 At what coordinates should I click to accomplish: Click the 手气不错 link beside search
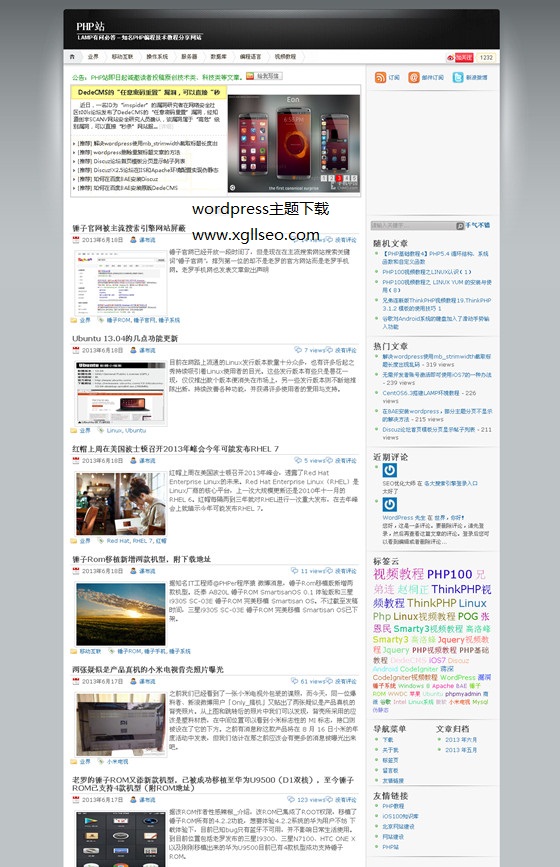tap(478, 225)
